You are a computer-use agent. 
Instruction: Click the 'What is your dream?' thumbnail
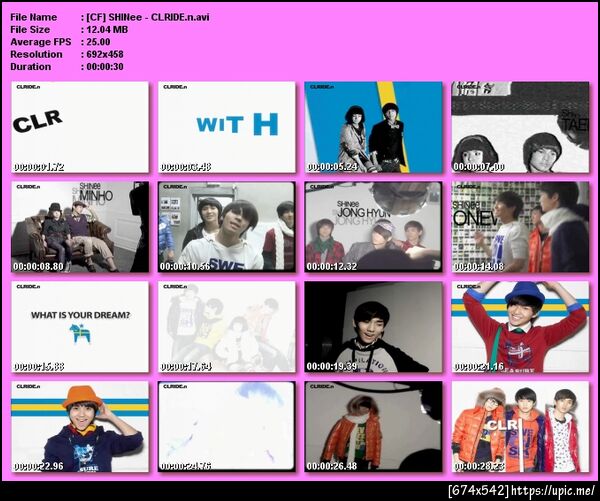pyautogui.click(x=80, y=327)
